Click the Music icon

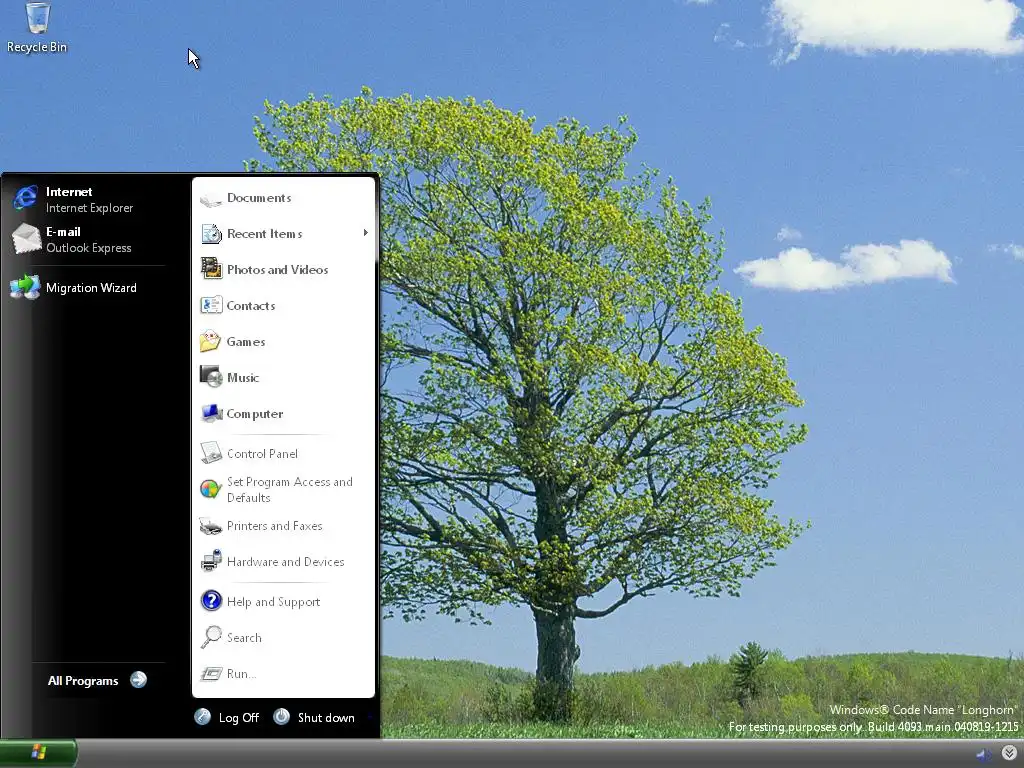point(211,377)
